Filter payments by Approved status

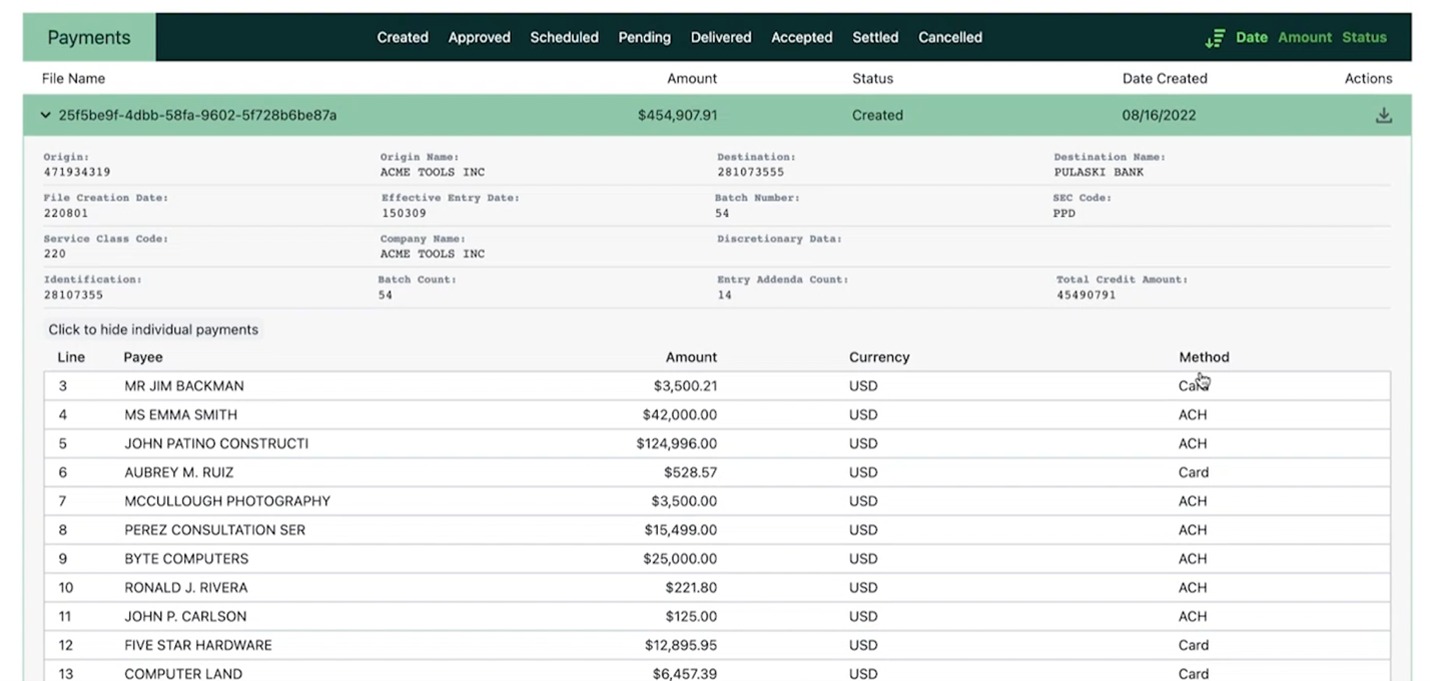pyautogui.click(x=479, y=37)
